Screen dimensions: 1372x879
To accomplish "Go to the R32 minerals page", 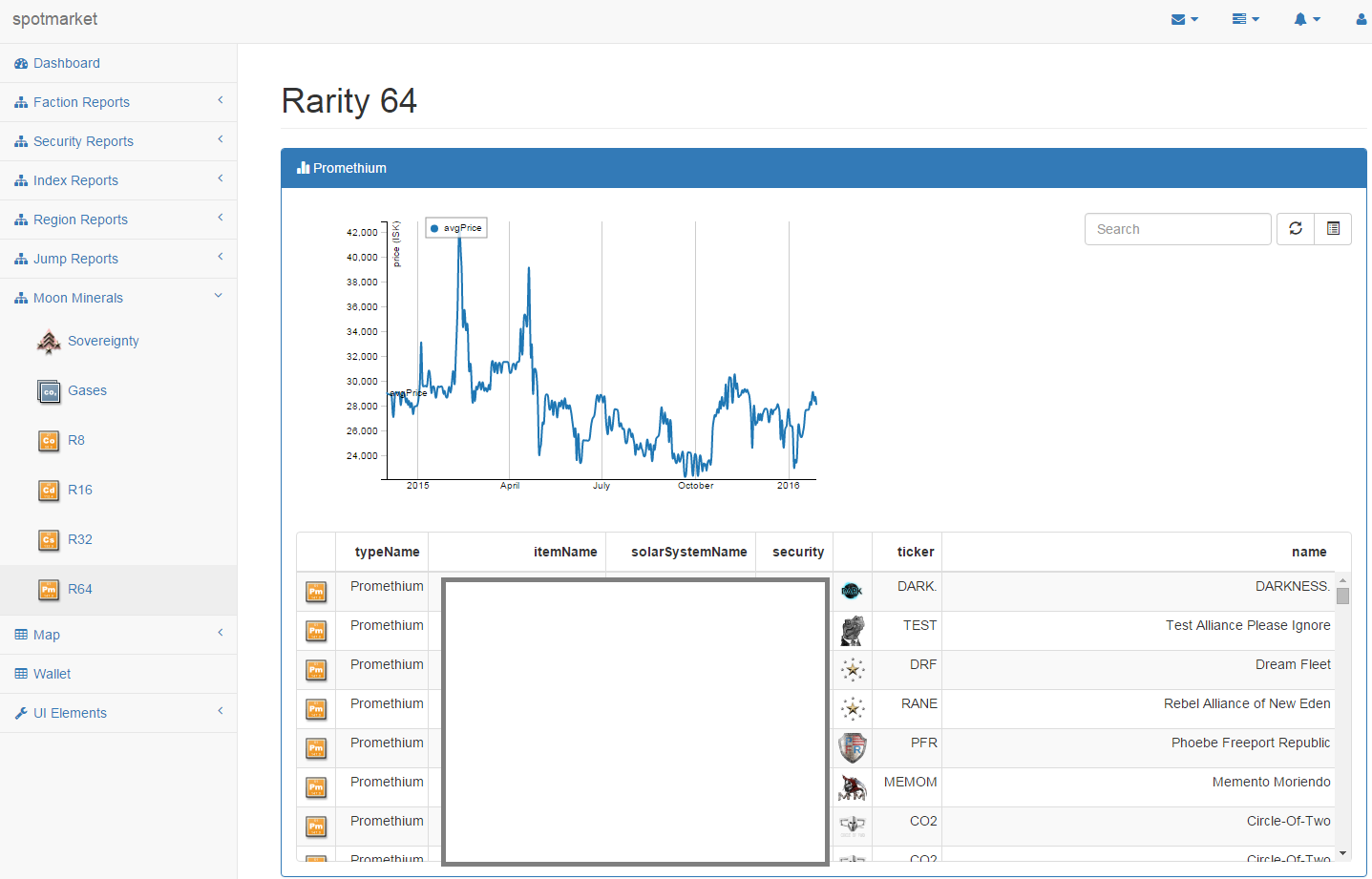I will [80, 539].
